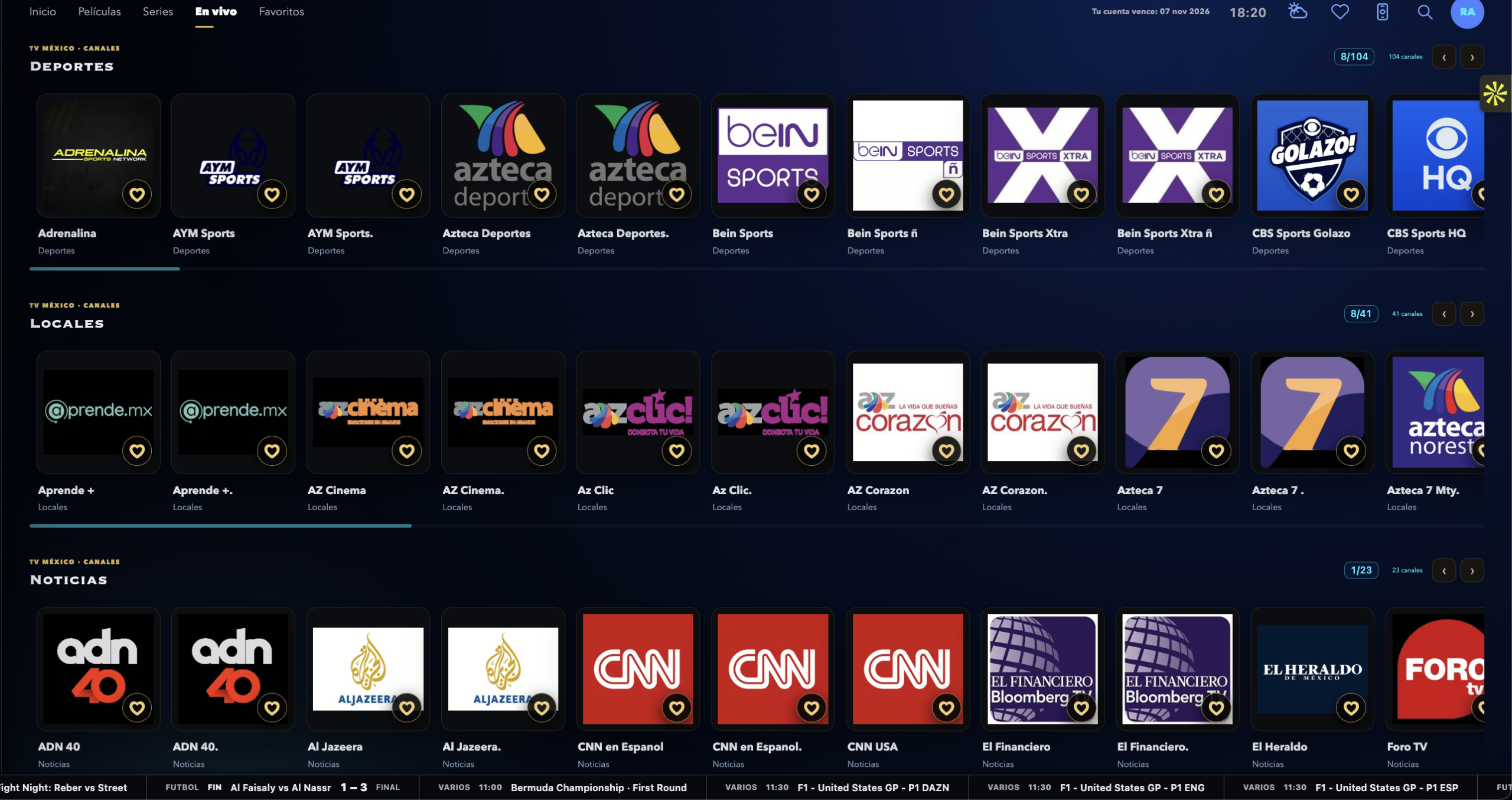The image size is (1512, 800).
Task: Favorite the AZ Corazon channel
Action: click(x=946, y=451)
